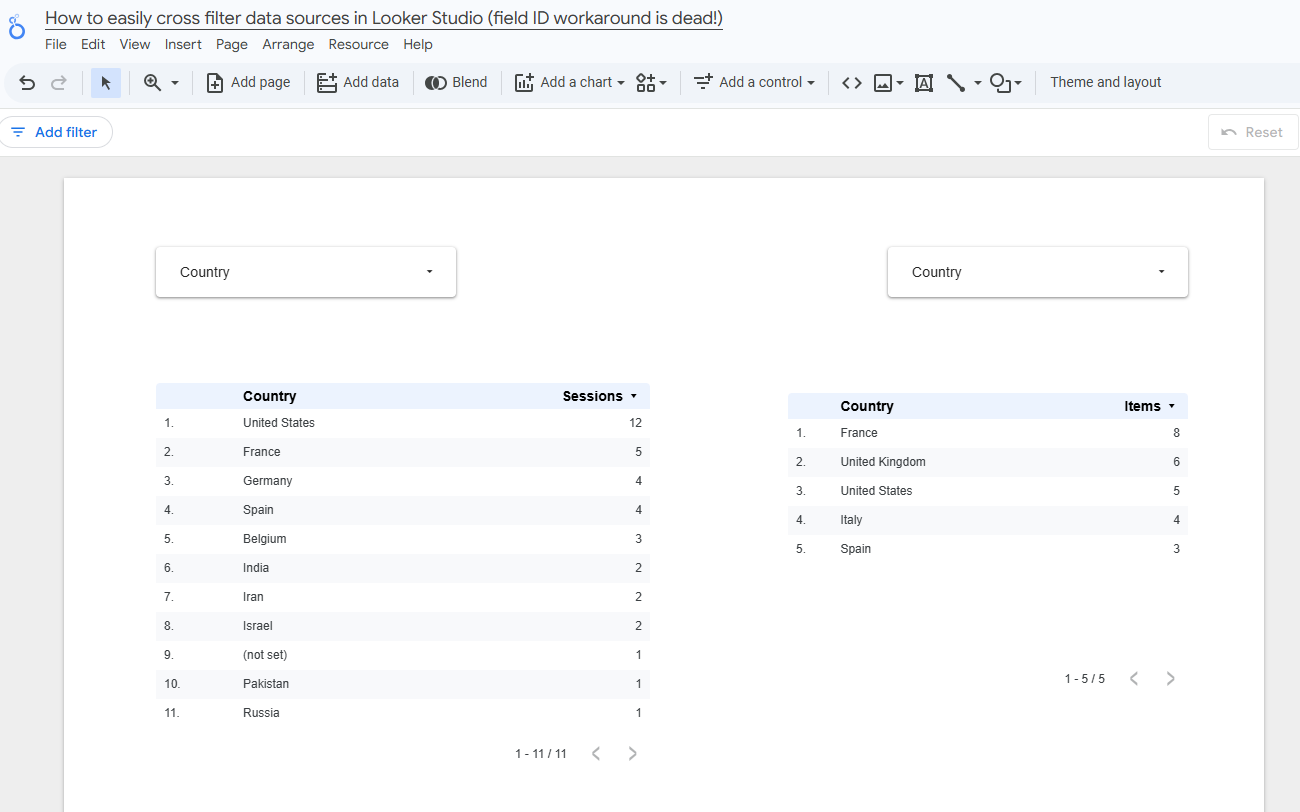The image size is (1300, 812).
Task: Go to previous page of Sessions table
Action: (596, 753)
